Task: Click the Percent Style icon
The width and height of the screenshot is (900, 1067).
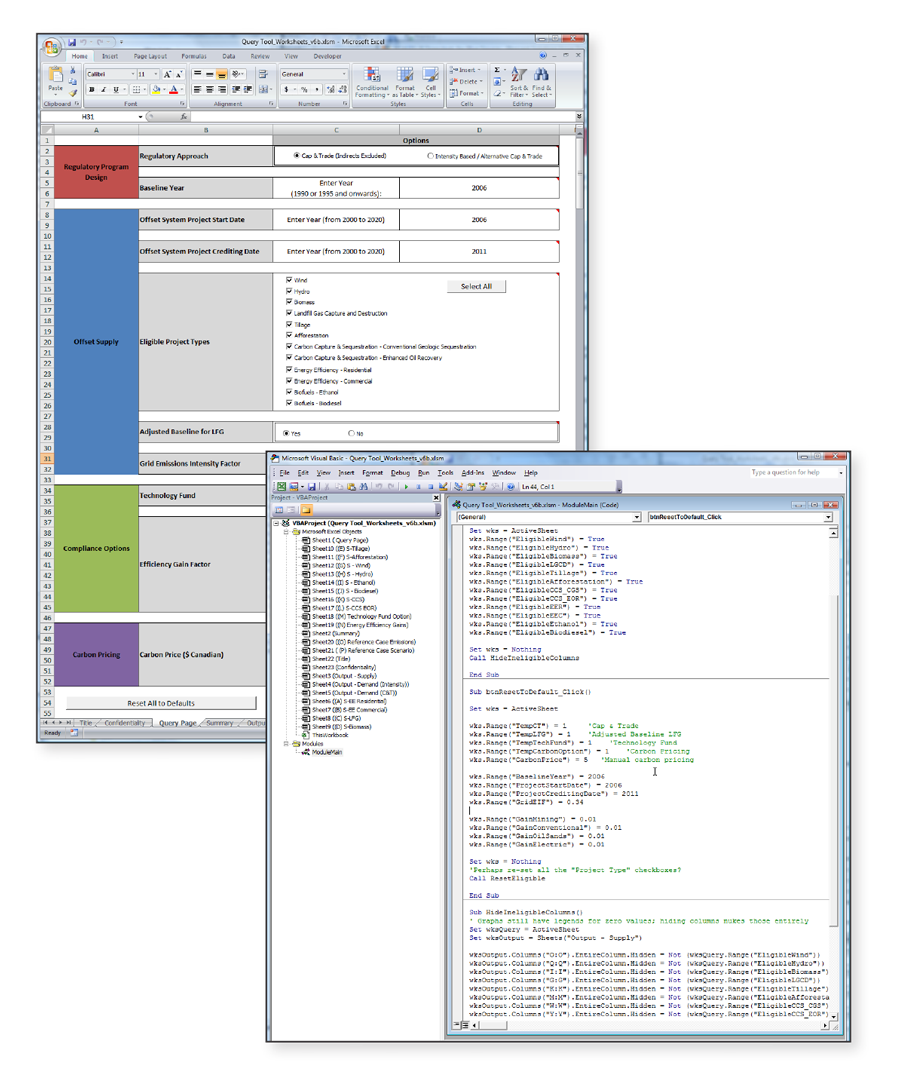Action: point(304,90)
